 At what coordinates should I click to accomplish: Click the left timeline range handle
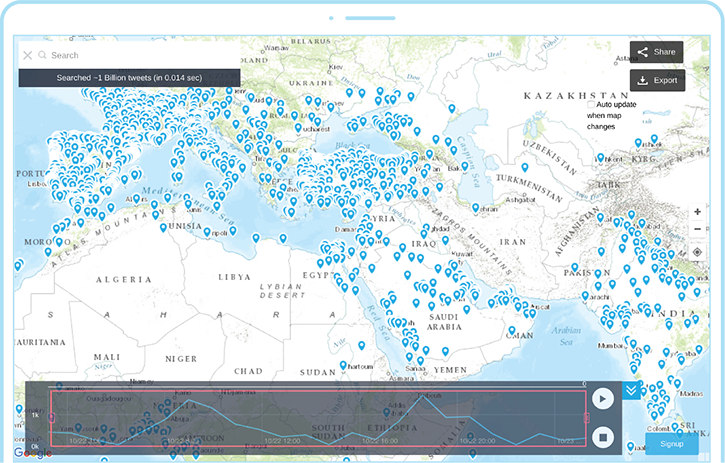tap(51, 418)
